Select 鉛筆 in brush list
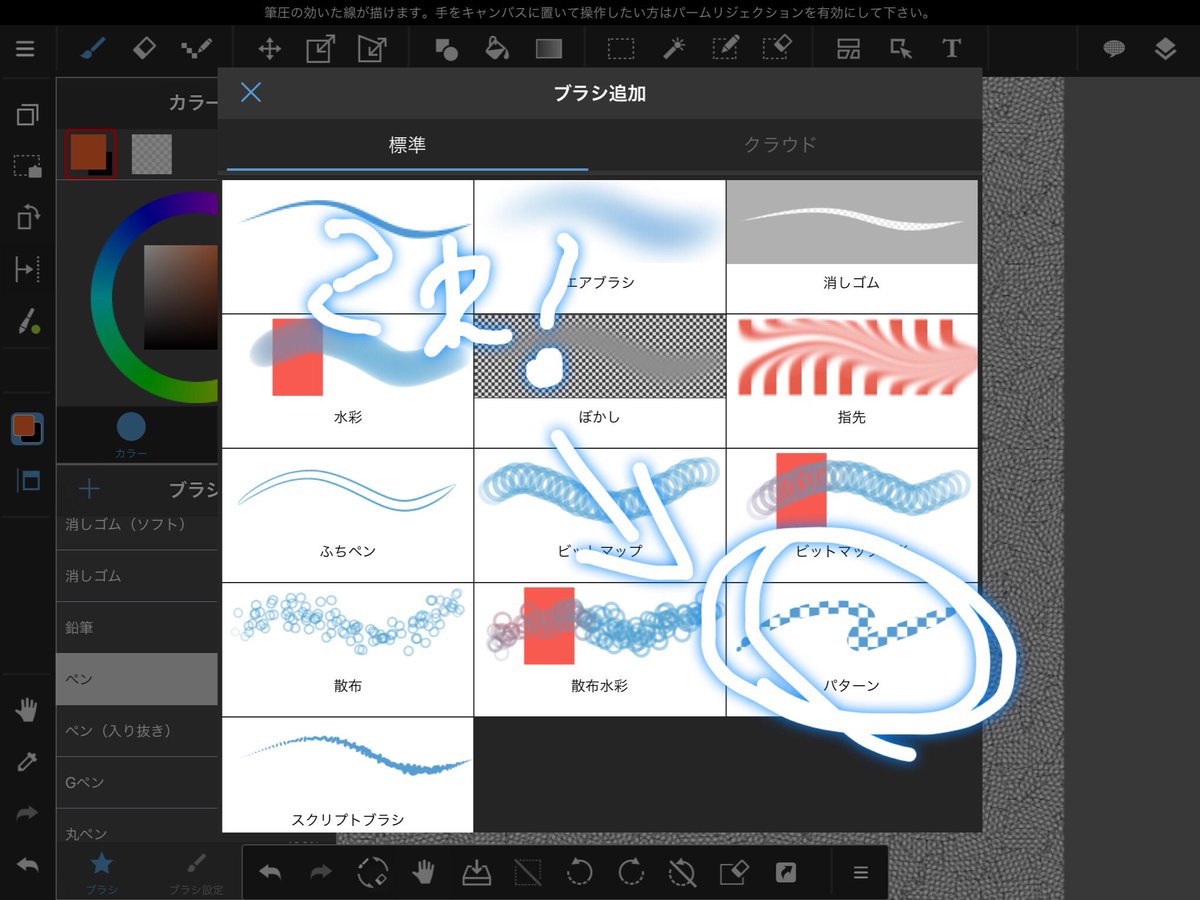This screenshot has height=900, width=1200. coord(137,627)
